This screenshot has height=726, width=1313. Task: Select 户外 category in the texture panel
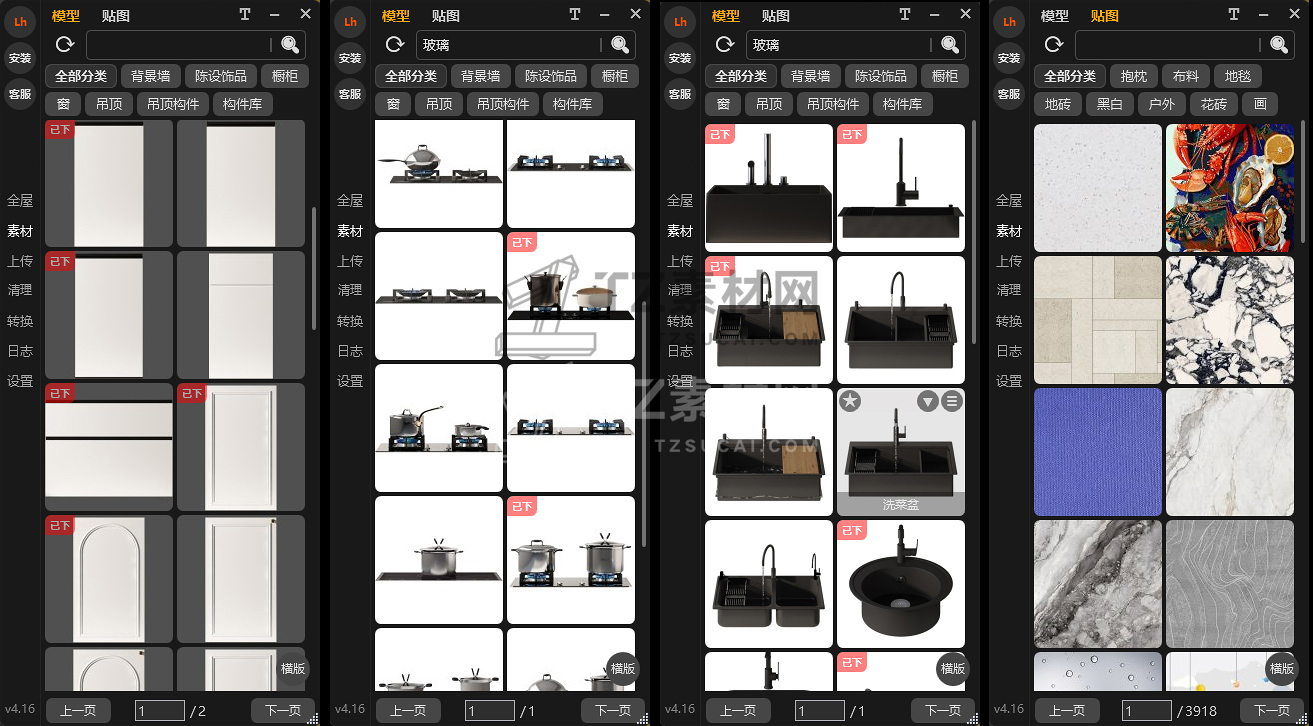coord(1162,104)
